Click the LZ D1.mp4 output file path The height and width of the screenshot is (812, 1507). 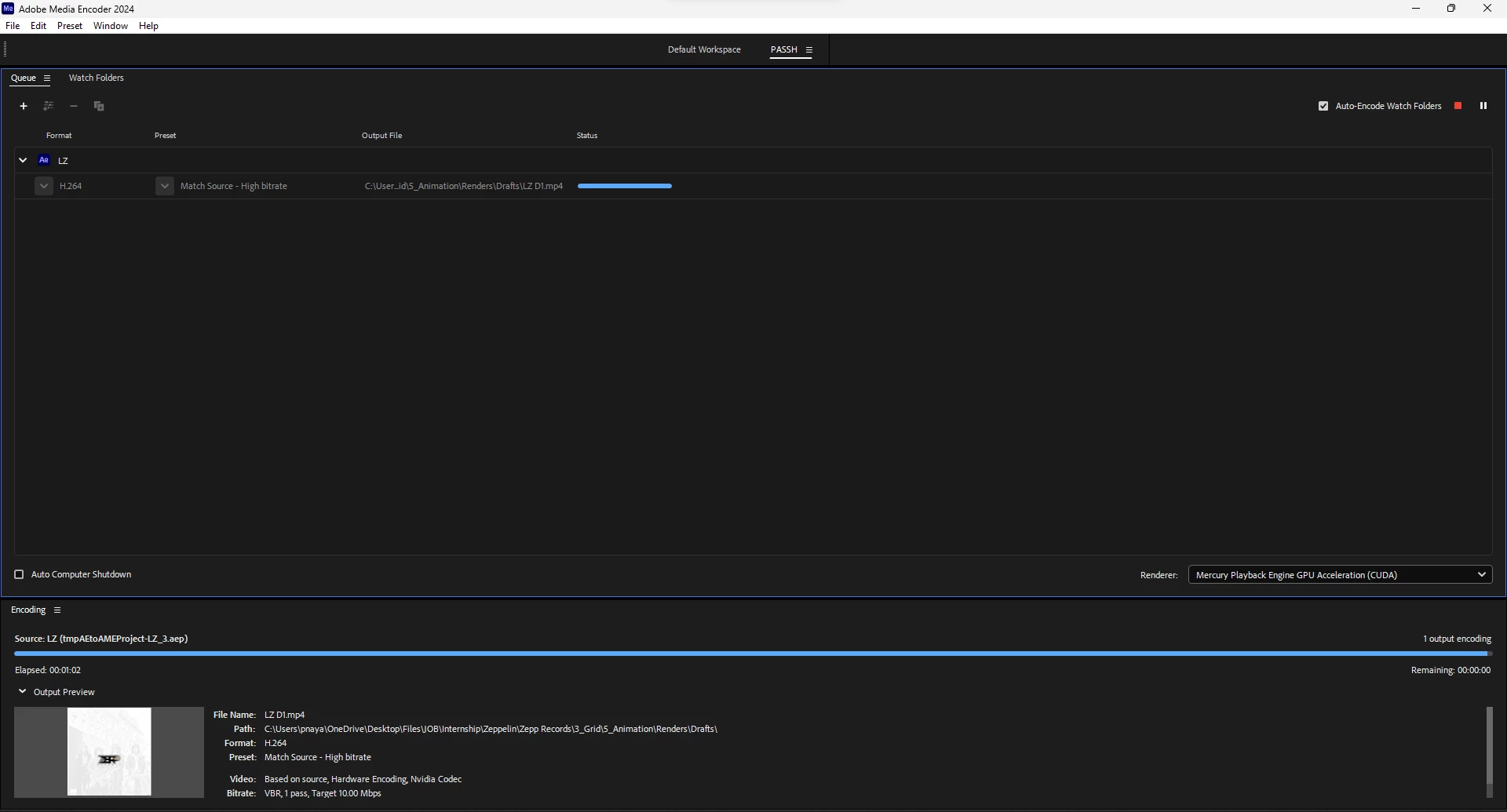point(464,186)
